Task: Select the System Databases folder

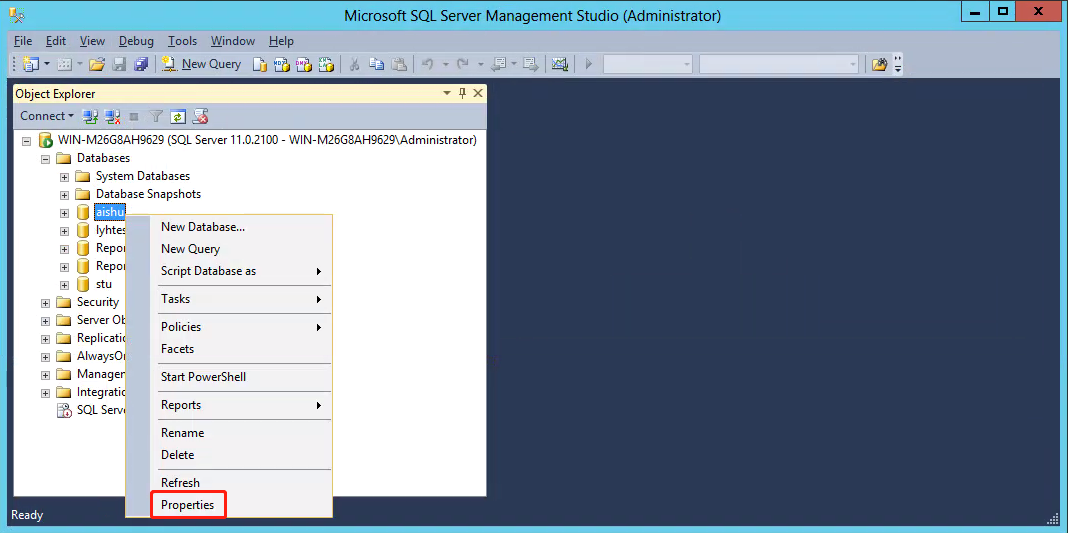Action: click(143, 176)
